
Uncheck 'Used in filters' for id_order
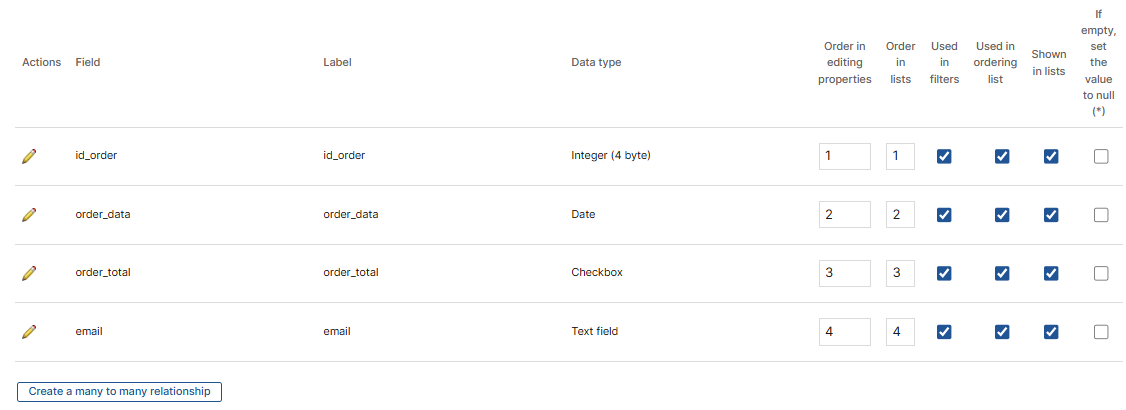[944, 156]
